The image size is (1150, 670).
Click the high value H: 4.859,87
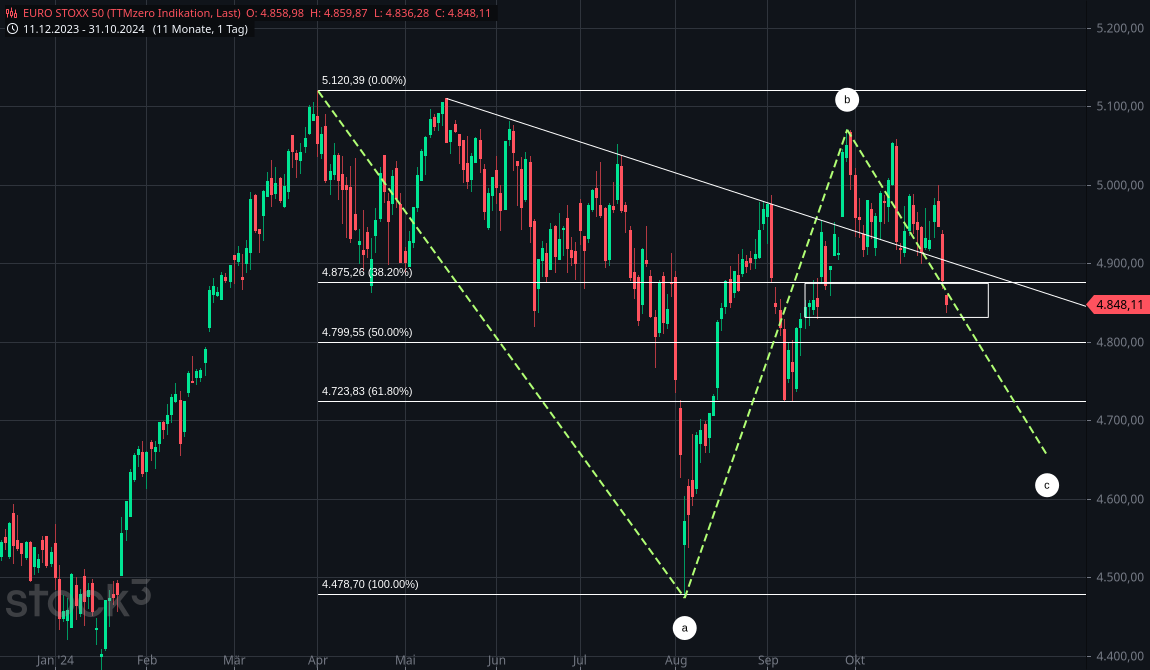339,13
